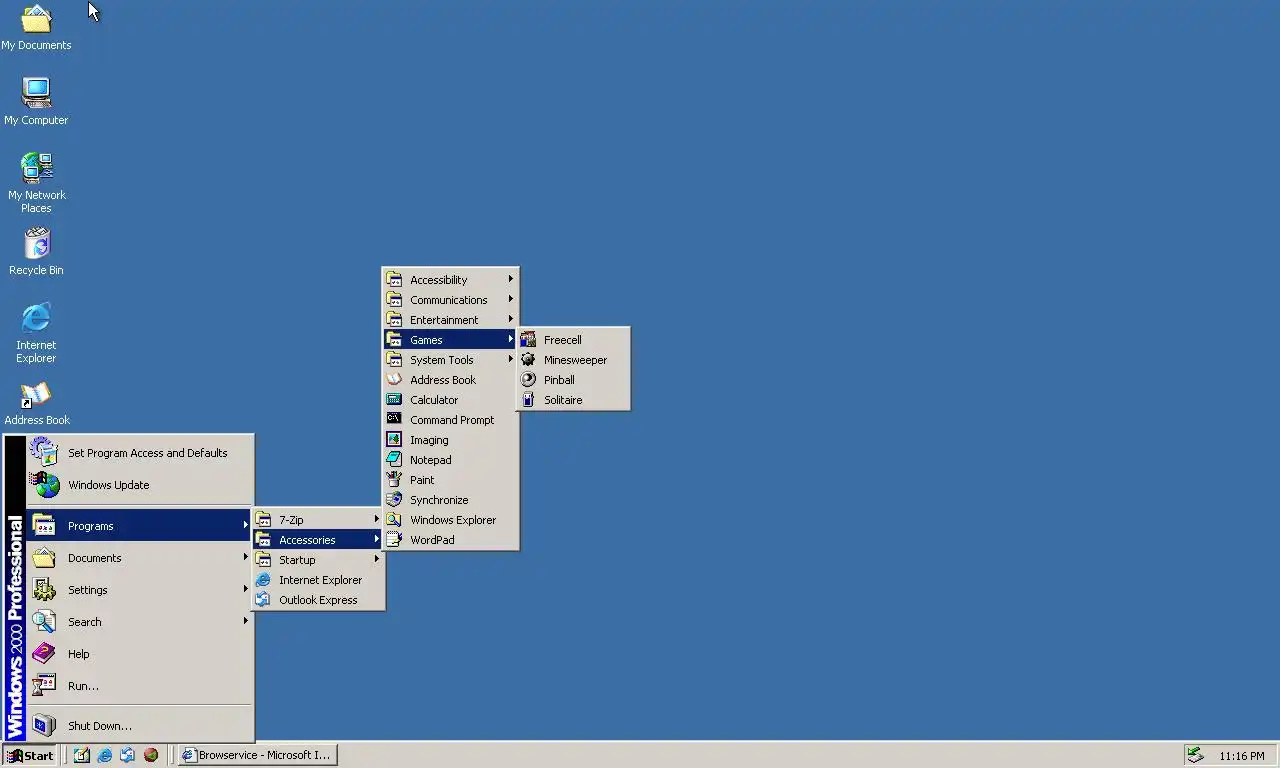Click the Calculator icon in Accessories
This screenshot has width=1280, height=768.
394,400
